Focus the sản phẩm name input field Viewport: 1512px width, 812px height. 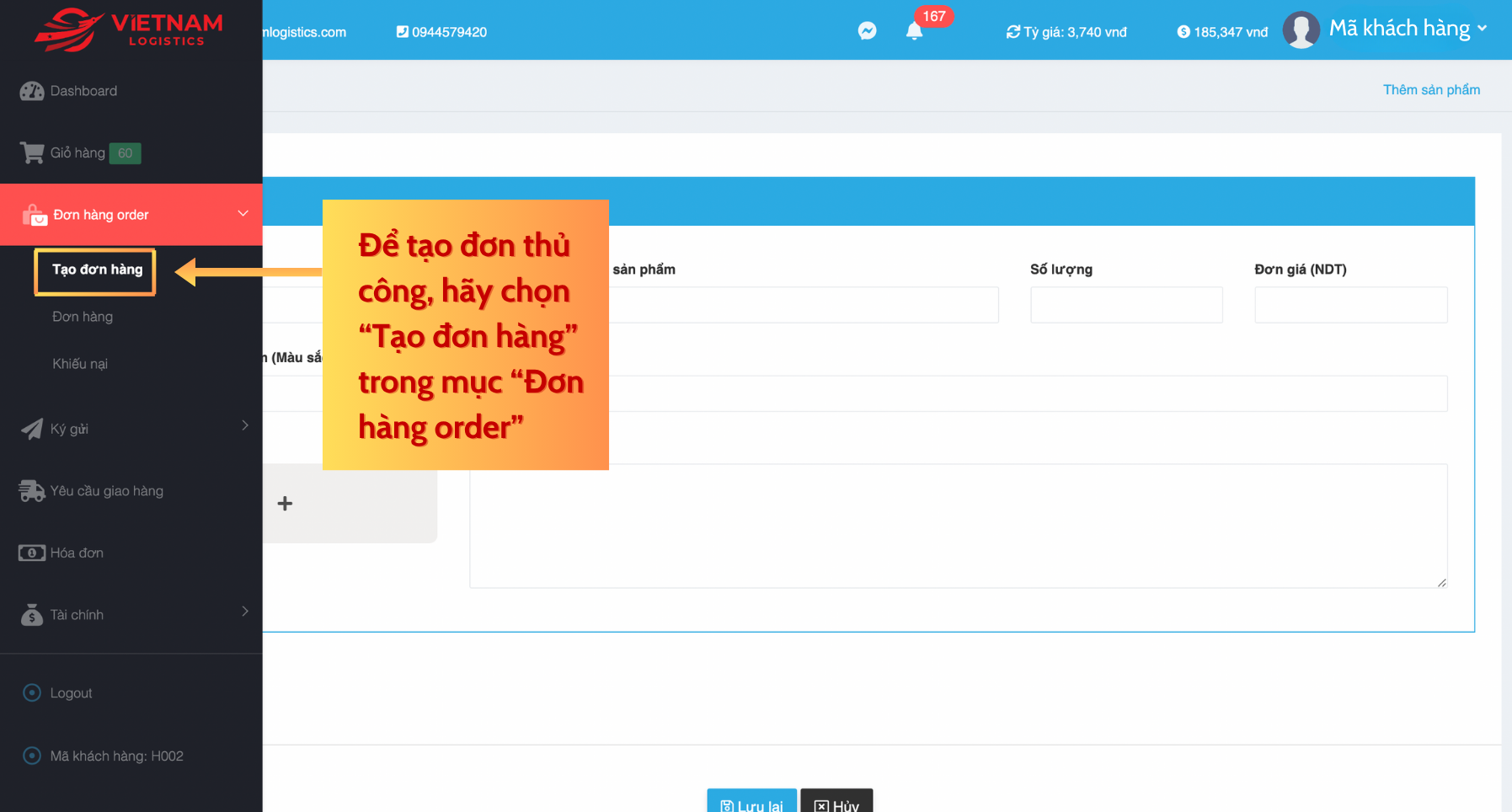pos(804,305)
